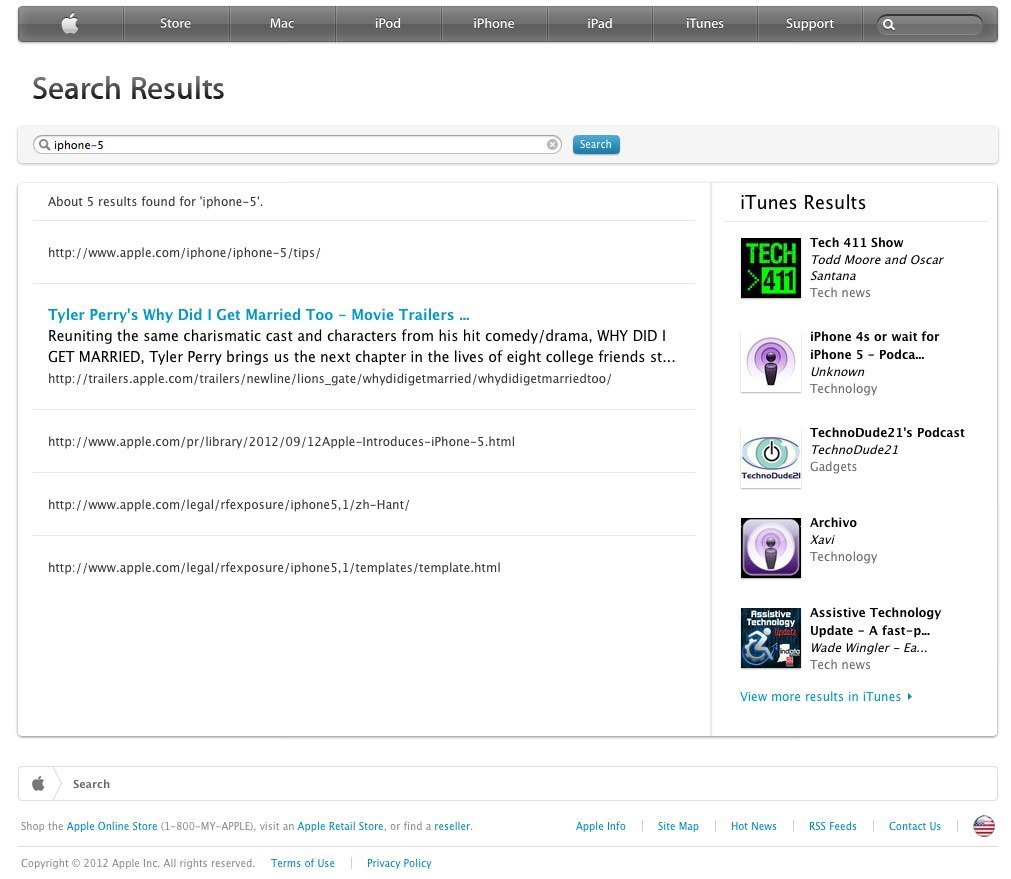Click the US flag country selector icon
Viewport: 1011px width, 879px height.
(983, 826)
